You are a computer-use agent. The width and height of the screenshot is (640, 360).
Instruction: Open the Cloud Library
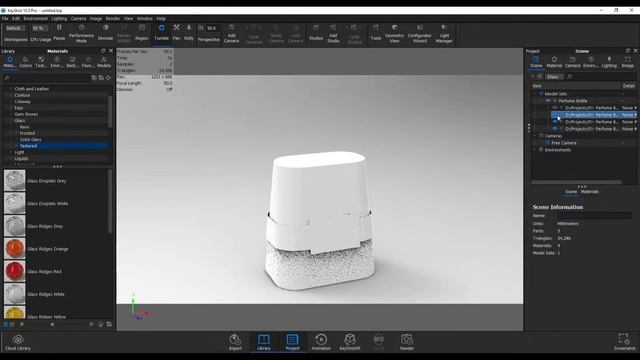pos(18,342)
